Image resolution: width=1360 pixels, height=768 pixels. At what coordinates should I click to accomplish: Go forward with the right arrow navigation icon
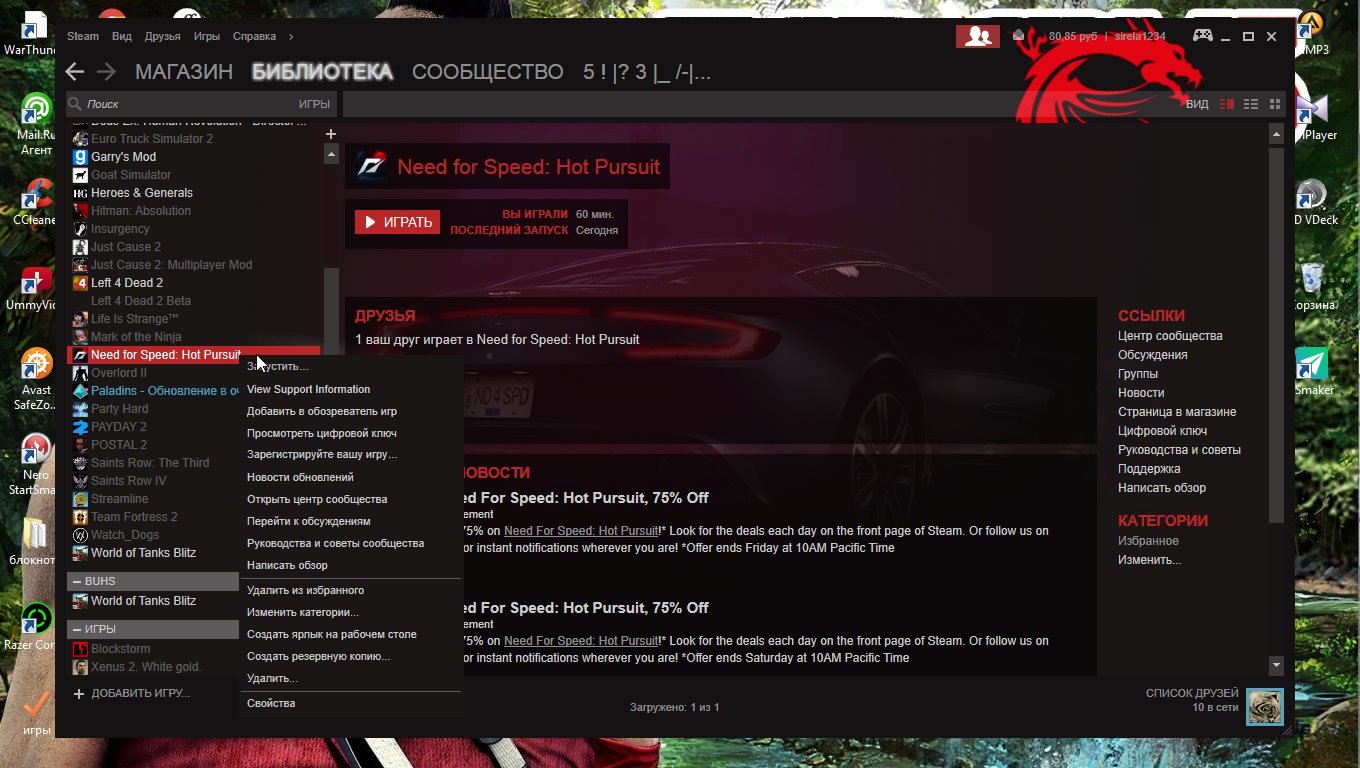click(x=107, y=72)
